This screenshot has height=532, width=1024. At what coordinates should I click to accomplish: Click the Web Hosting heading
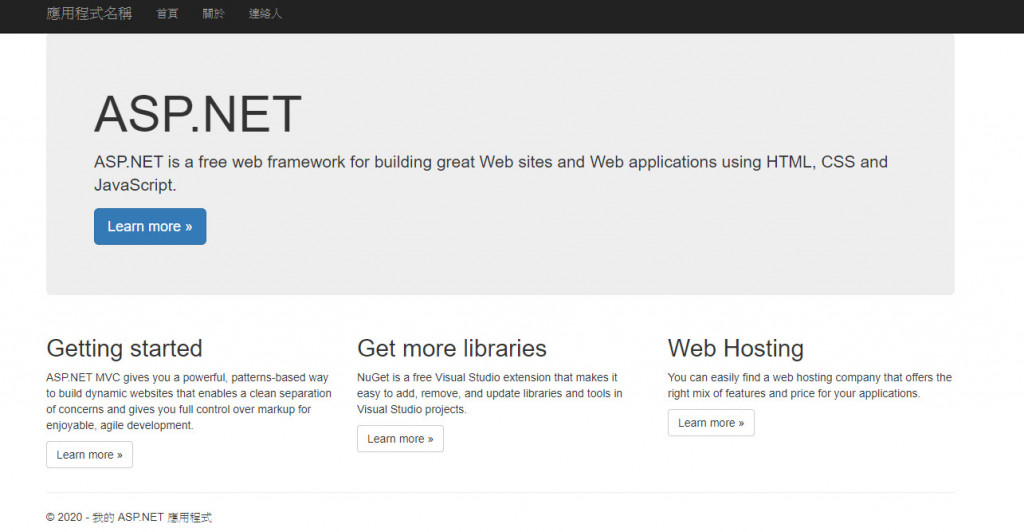pos(735,349)
